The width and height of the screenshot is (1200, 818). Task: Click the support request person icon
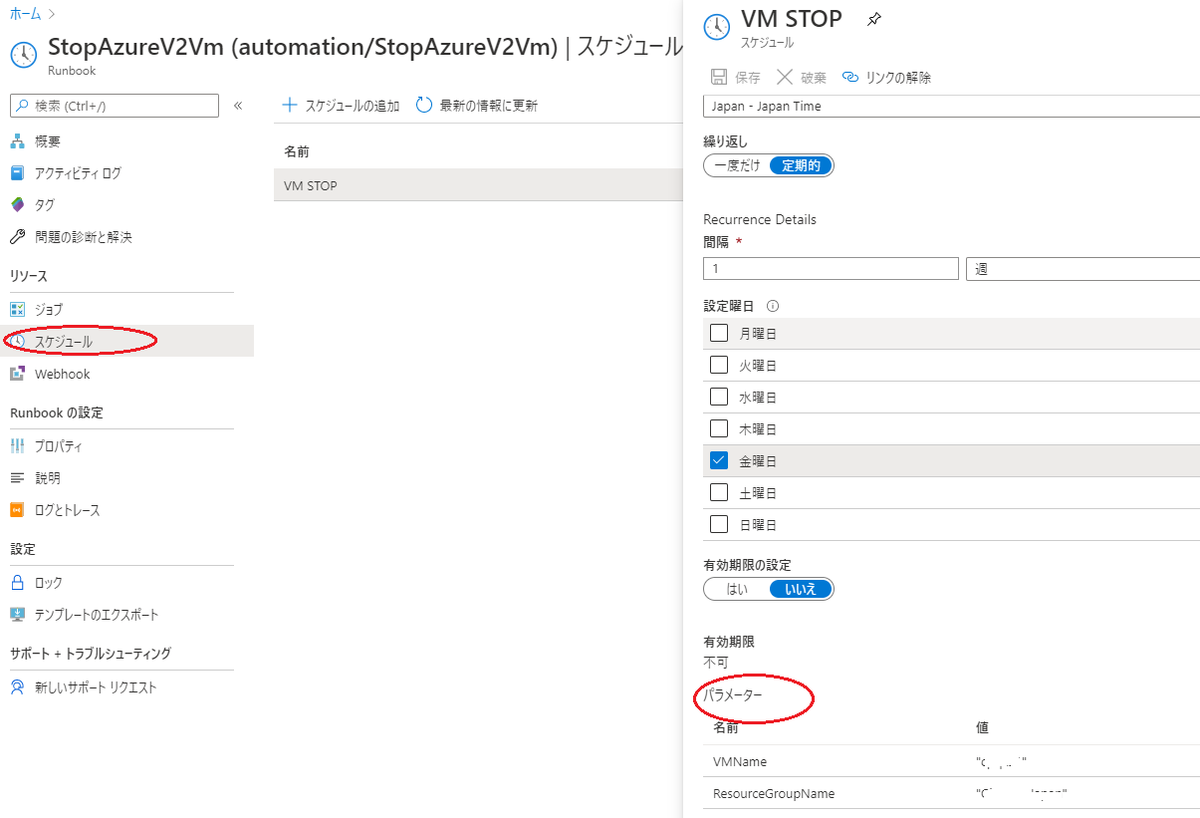pos(17,687)
